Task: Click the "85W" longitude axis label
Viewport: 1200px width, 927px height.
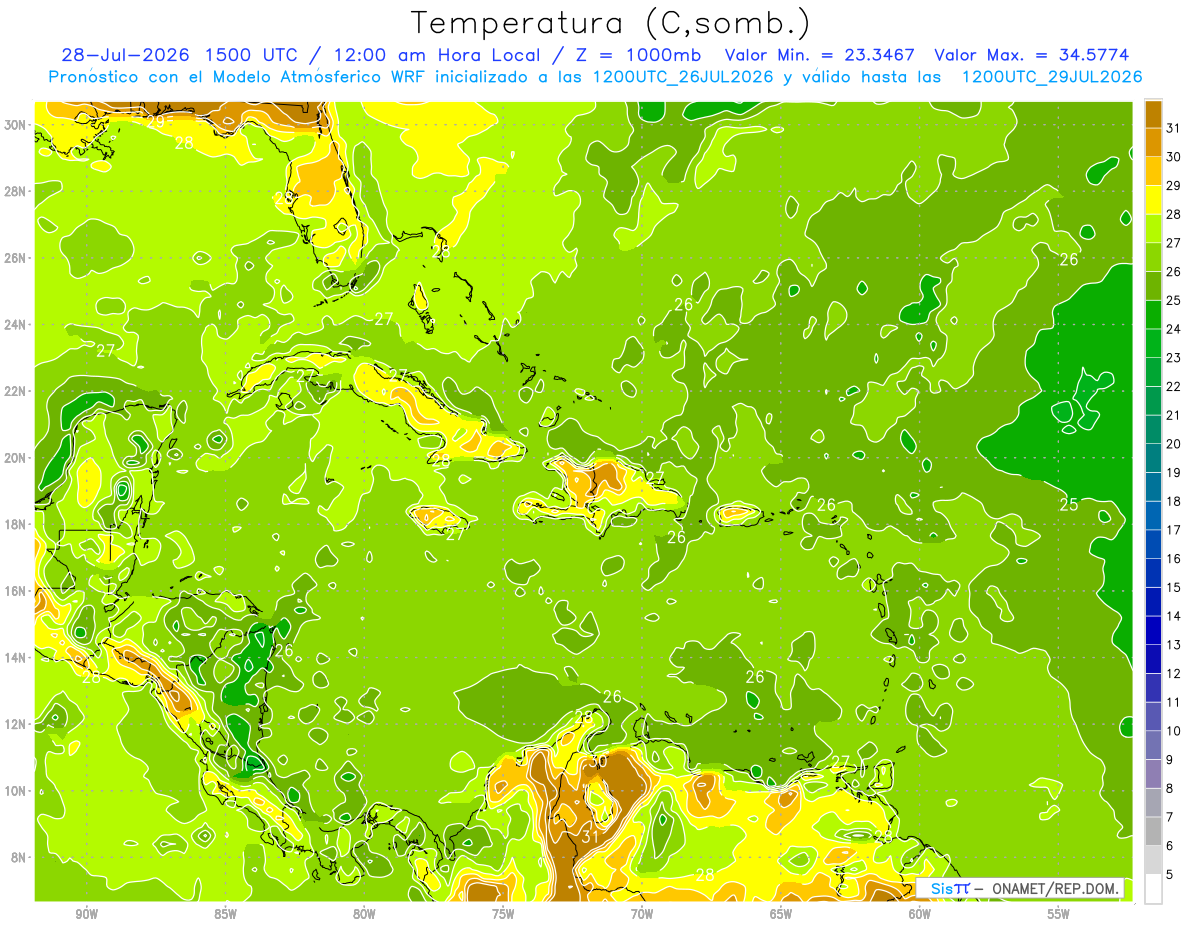Action: 225,914
